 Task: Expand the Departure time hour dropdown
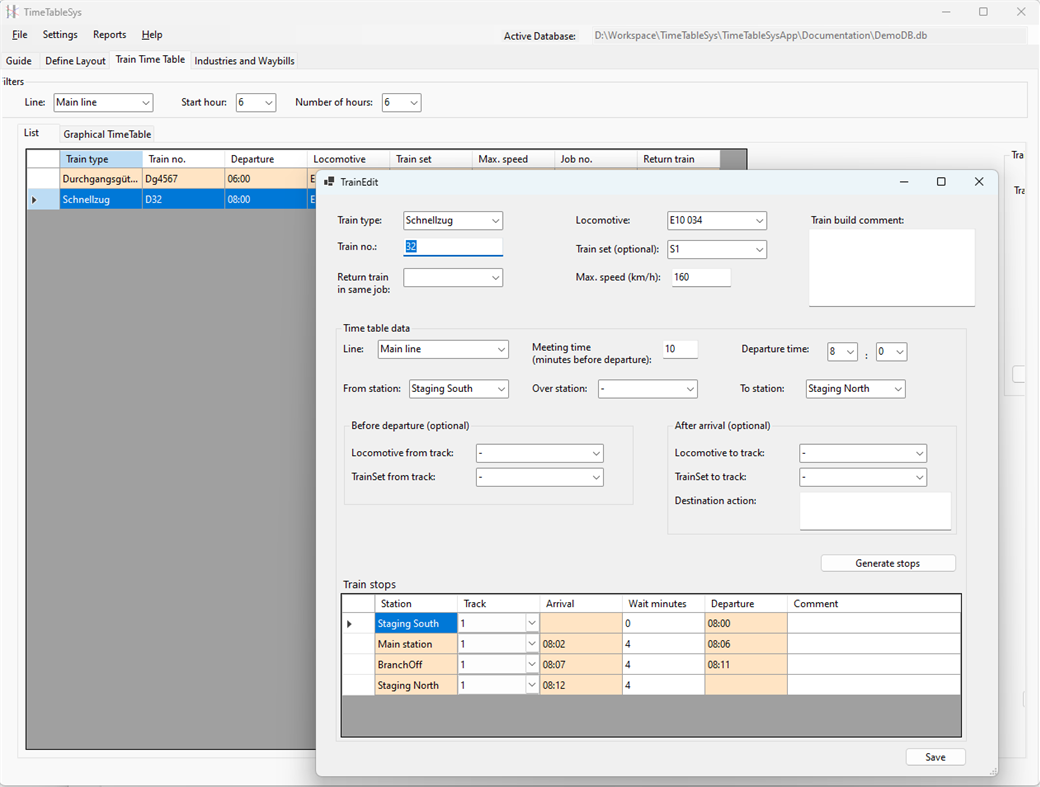coord(853,351)
